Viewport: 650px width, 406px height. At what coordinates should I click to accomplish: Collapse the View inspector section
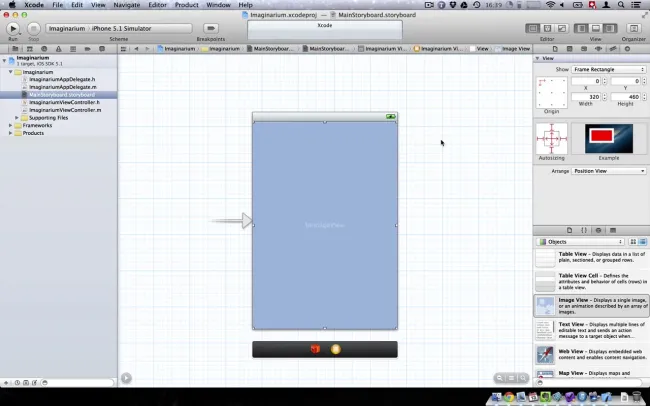538,58
